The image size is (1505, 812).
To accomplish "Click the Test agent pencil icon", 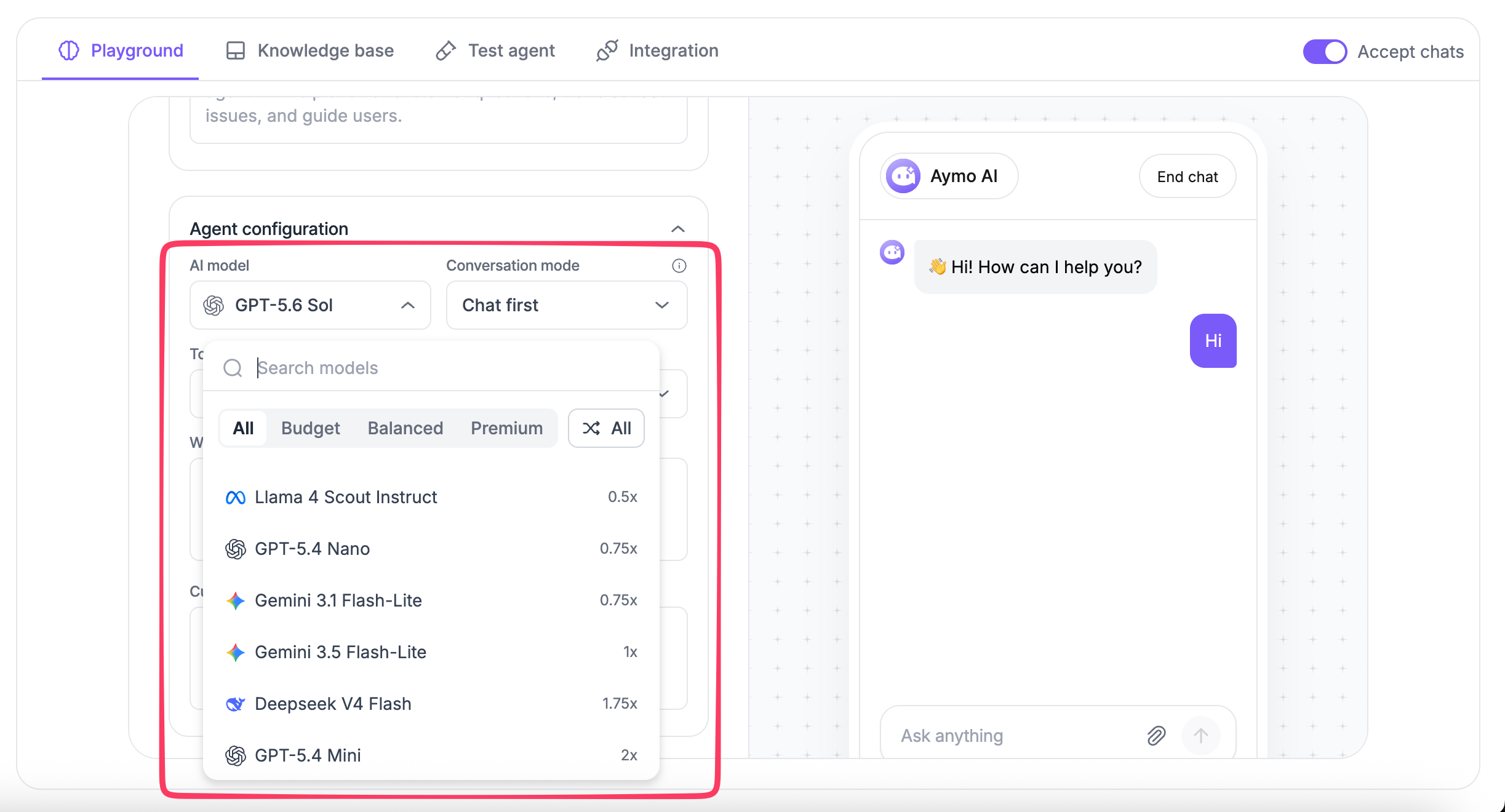I will point(445,50).
